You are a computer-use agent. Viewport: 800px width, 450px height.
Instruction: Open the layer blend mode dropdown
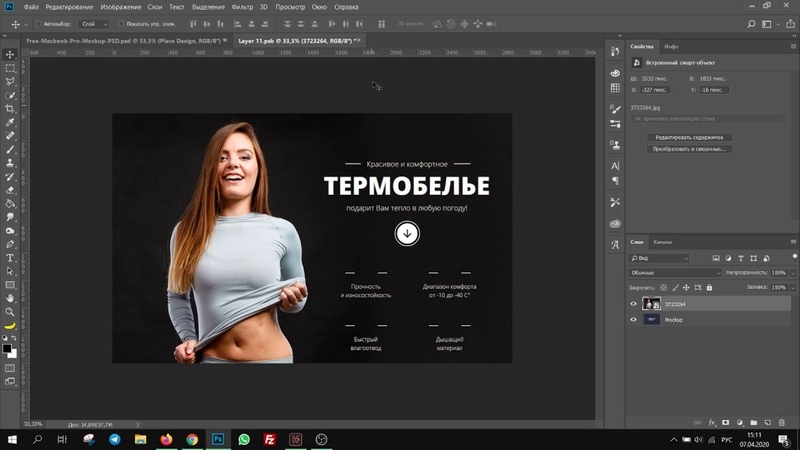tap(675, 272)
